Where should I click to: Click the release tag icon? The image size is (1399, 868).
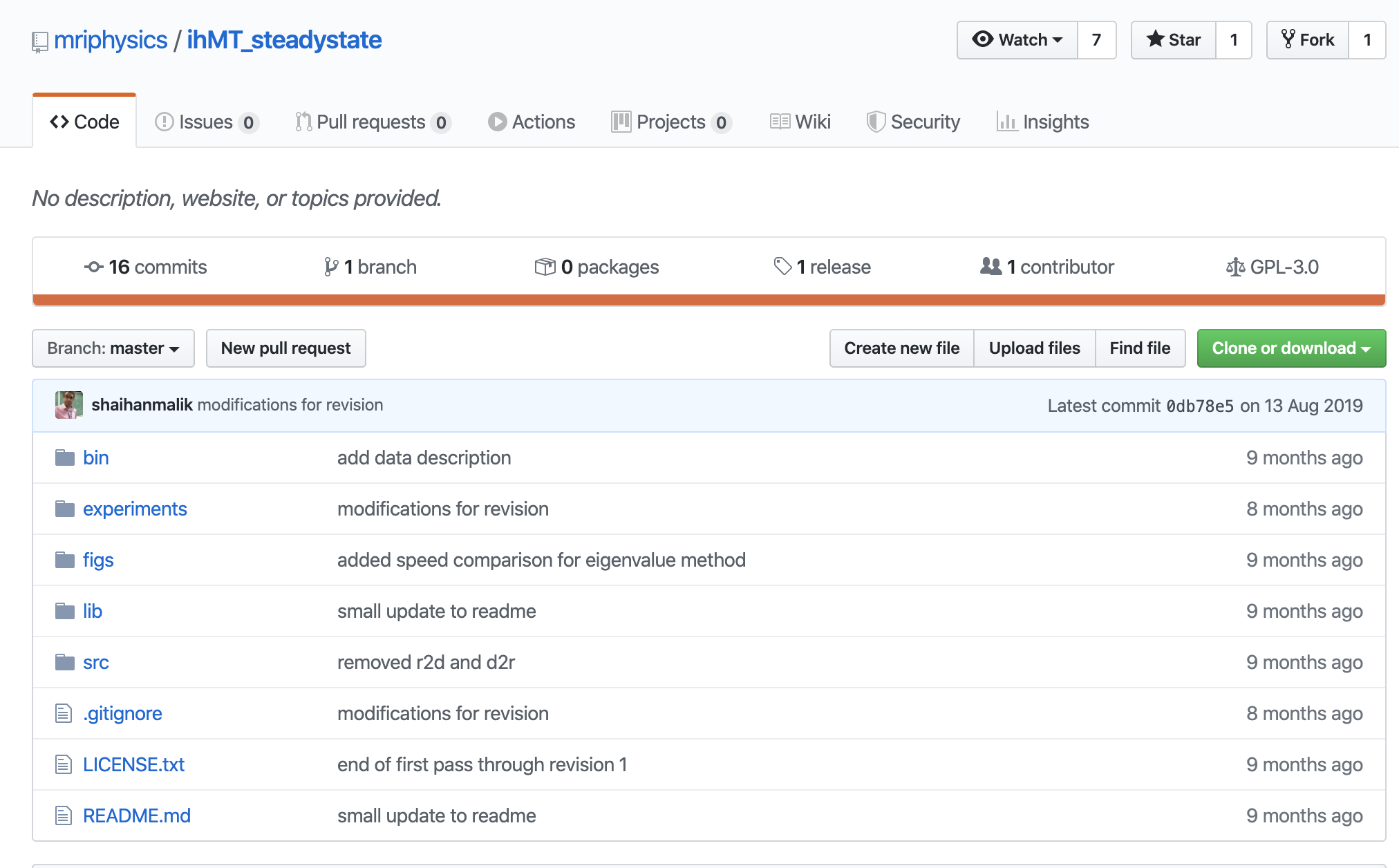click(x=782, y=266)
